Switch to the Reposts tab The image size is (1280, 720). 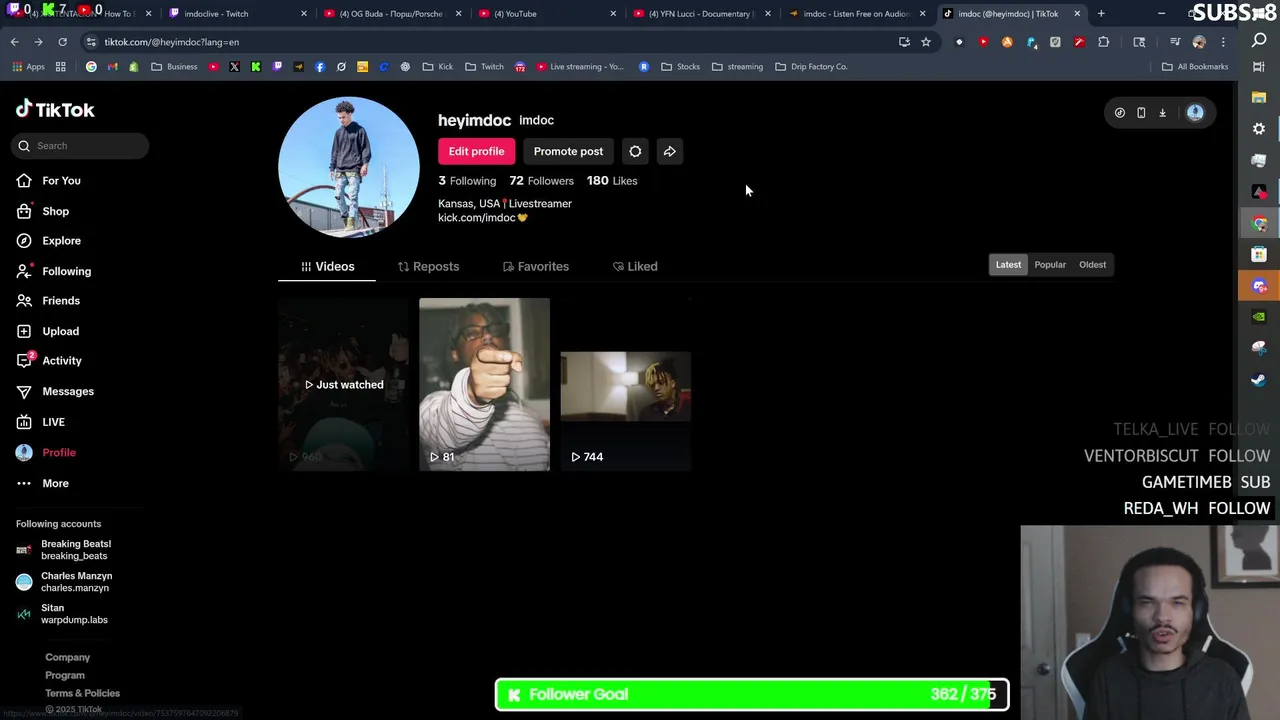[428, 266]
